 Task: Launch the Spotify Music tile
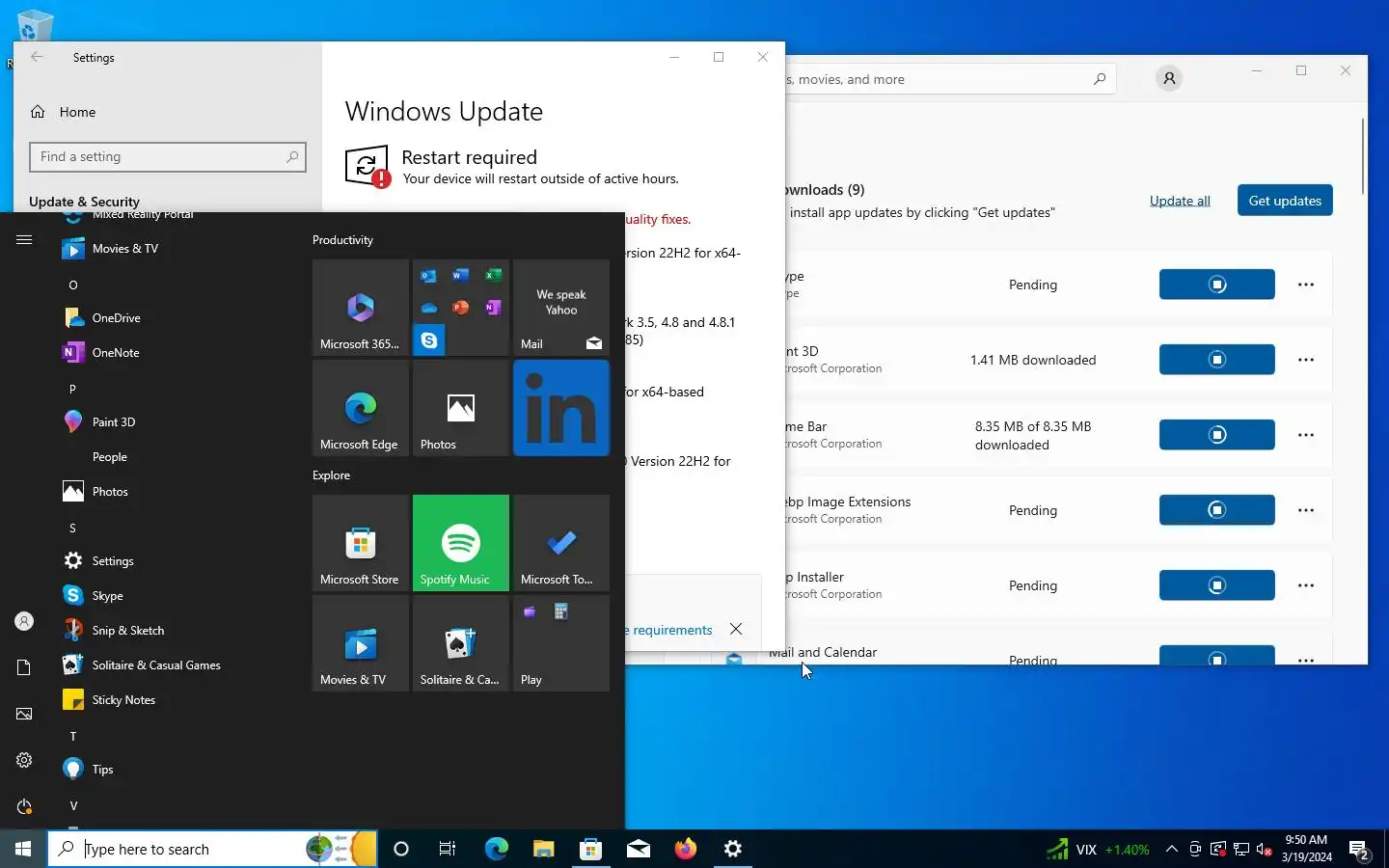pos(461,543)
